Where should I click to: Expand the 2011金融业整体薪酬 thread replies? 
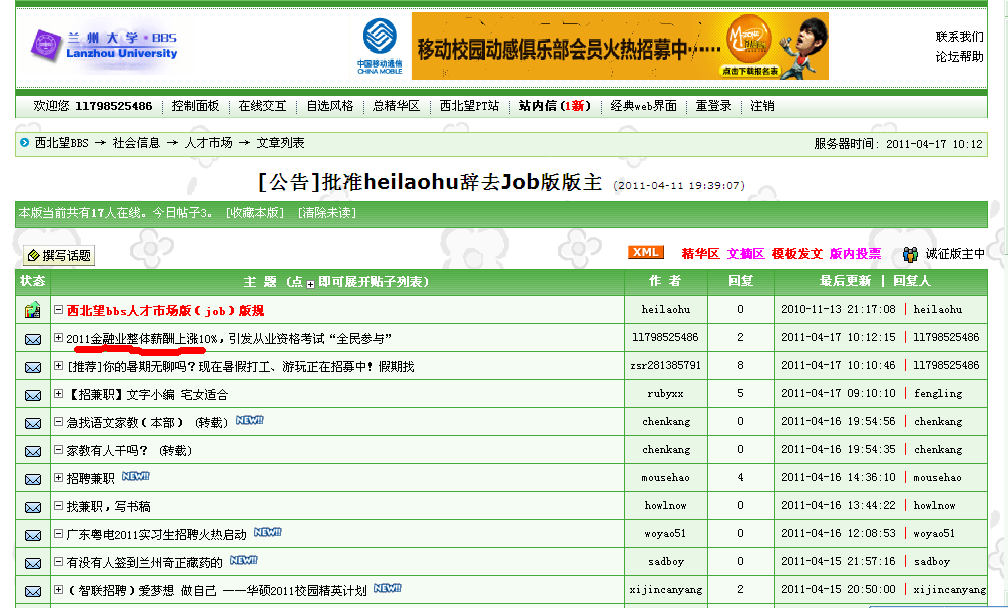tap(59, 338)
